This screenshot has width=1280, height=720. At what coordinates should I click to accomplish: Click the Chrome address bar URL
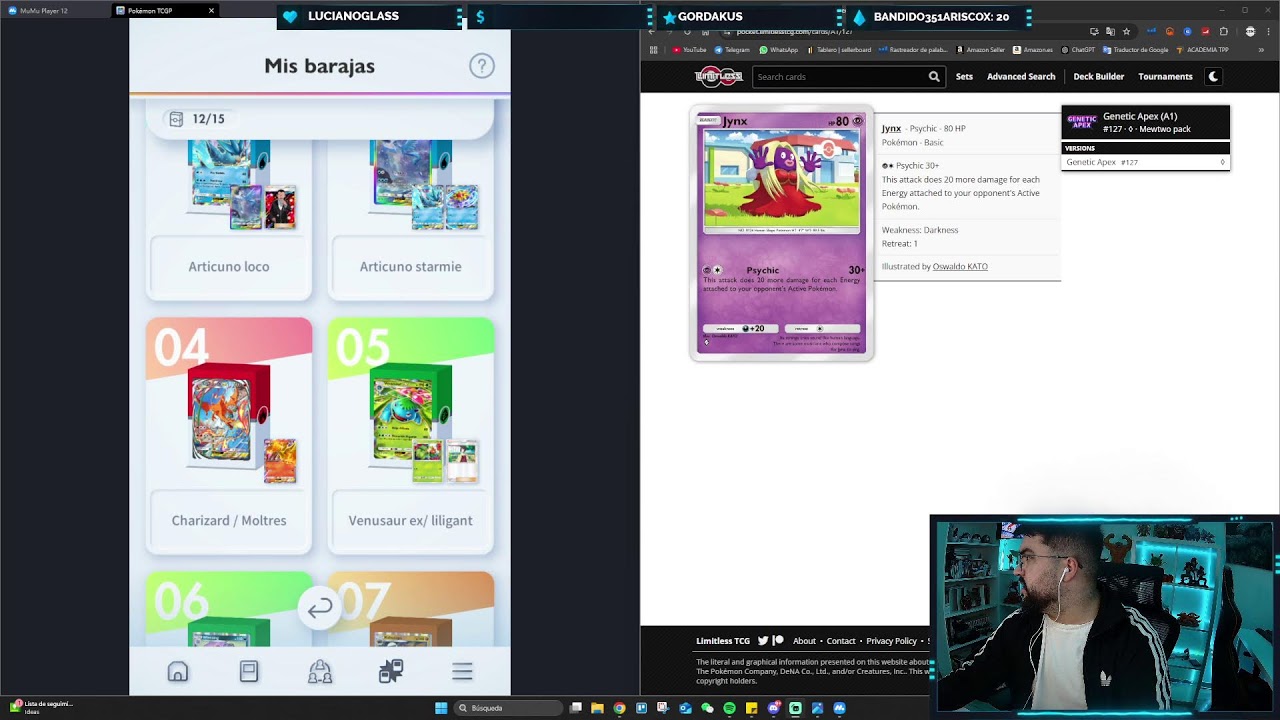[x=794, y=32]
